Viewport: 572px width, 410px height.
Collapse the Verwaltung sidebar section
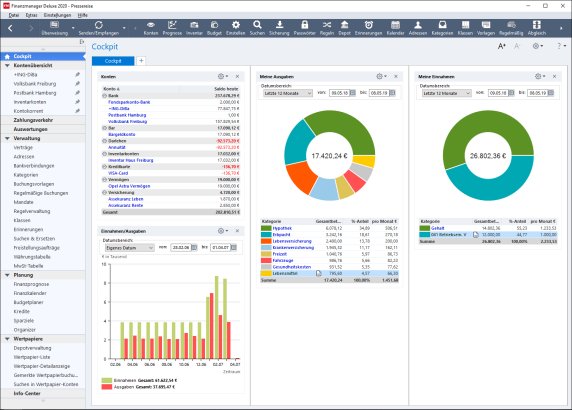7,139
